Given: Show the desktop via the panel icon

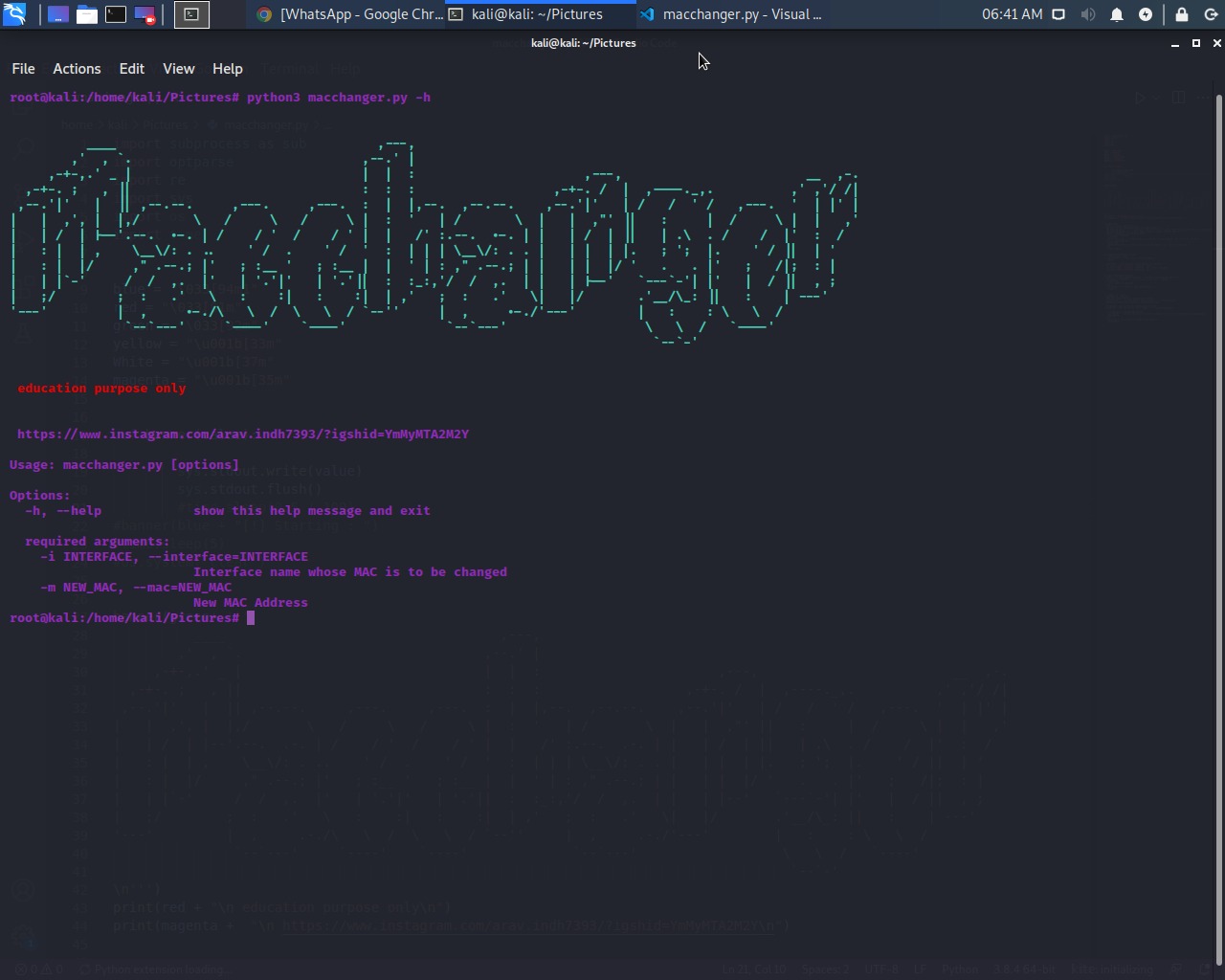Looking at the screenshot, I should [x=57, y=13].
